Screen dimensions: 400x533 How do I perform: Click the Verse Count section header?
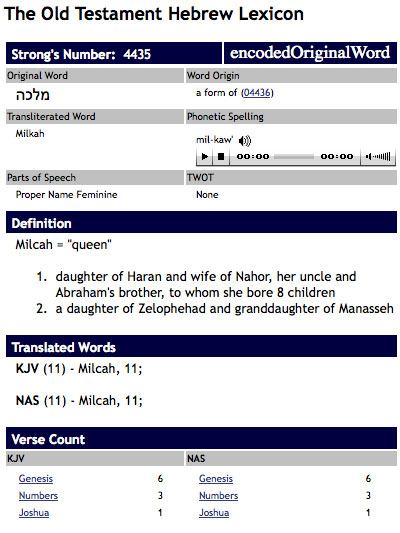202,438
